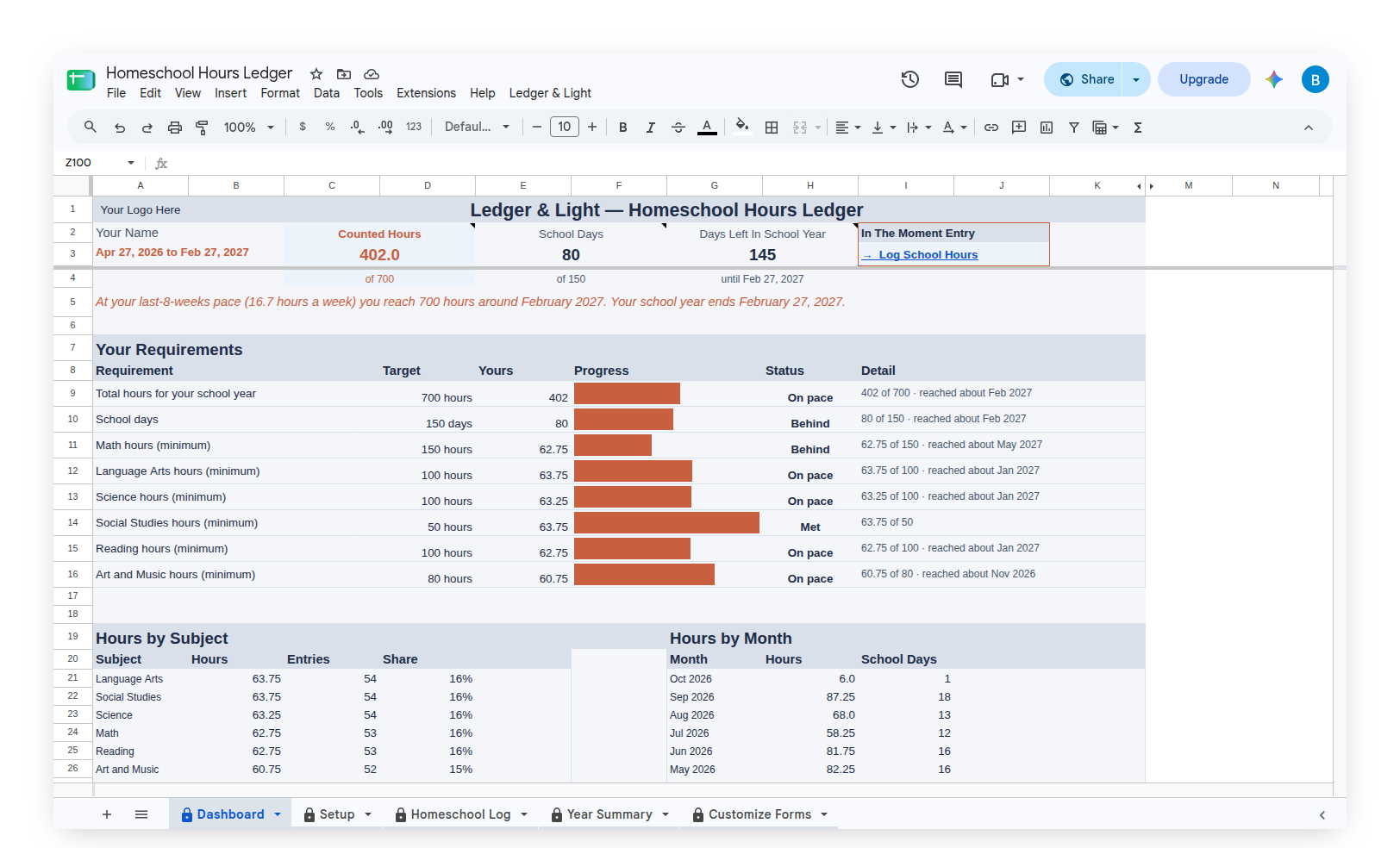Viewport: 1400px width, 848px height.
Task: Open Dashboard tab options arrow
Action: tap(278, 814)
